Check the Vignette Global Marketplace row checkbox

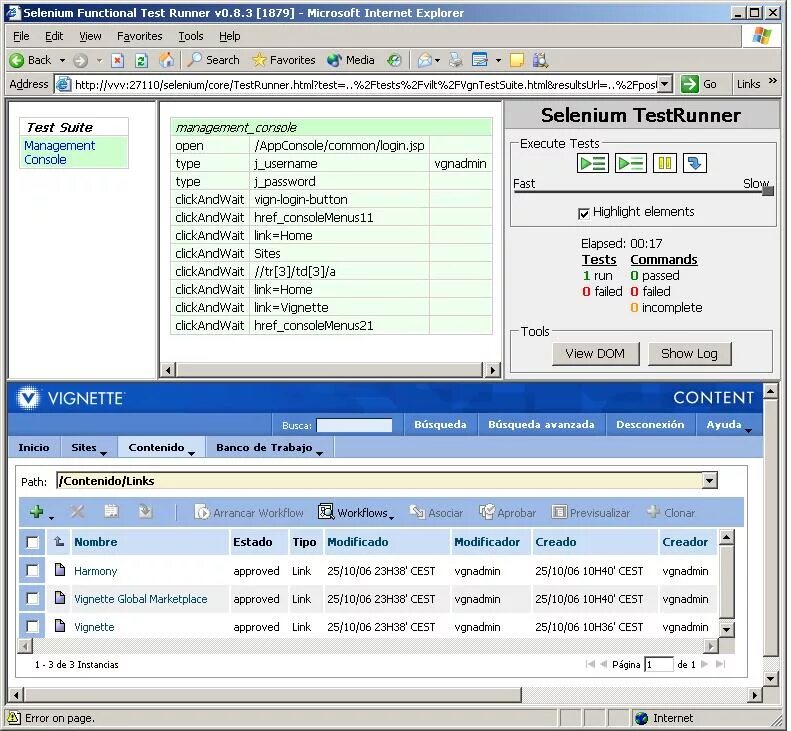tap(32, 599)
